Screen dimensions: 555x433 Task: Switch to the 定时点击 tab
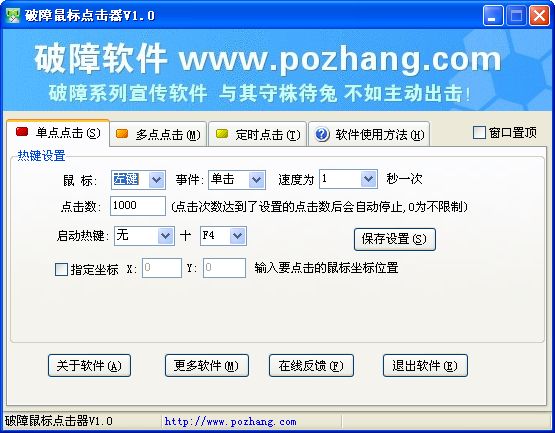pos(258,134)
